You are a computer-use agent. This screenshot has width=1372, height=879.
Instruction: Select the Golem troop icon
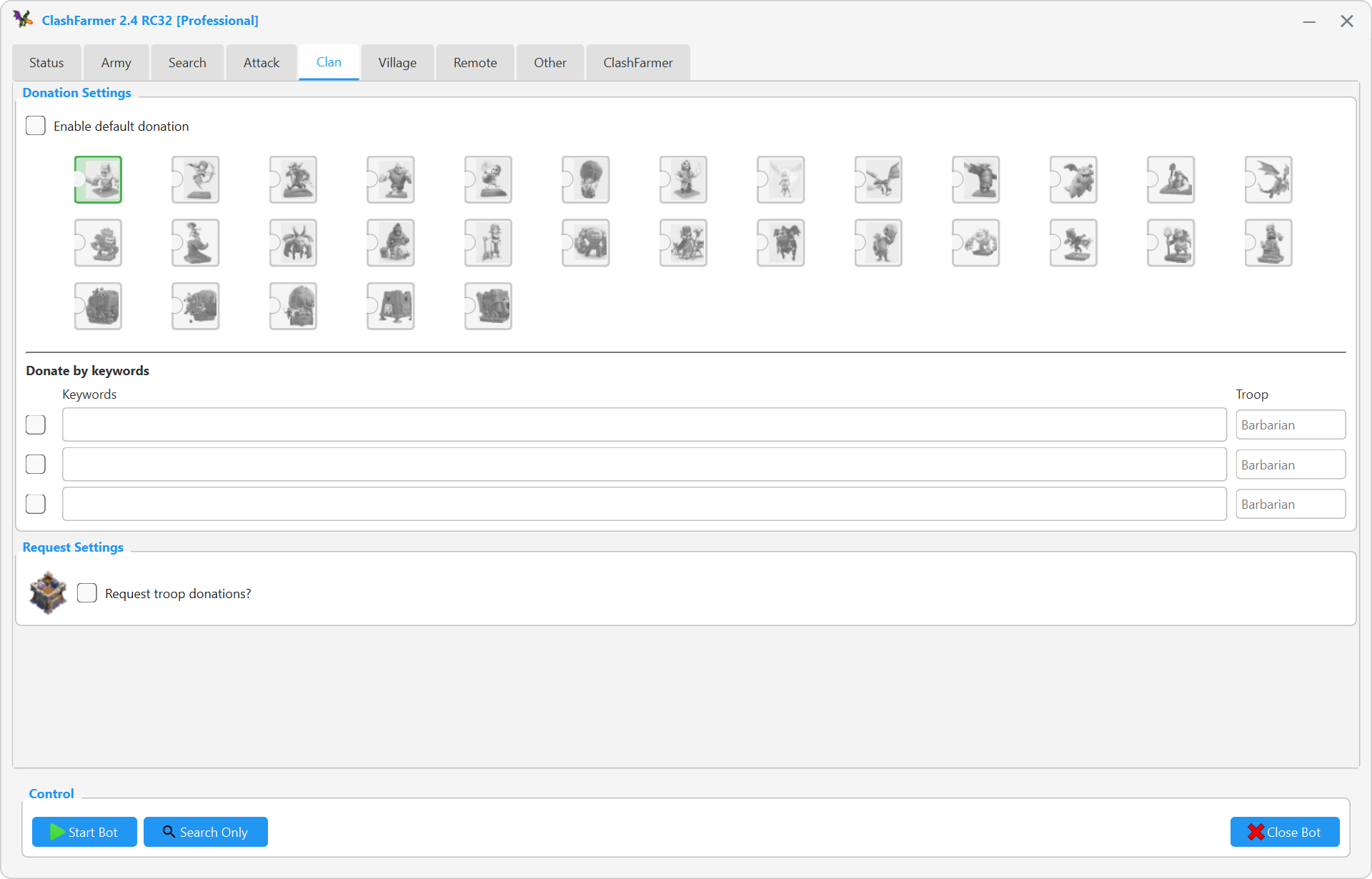point(586,243)
